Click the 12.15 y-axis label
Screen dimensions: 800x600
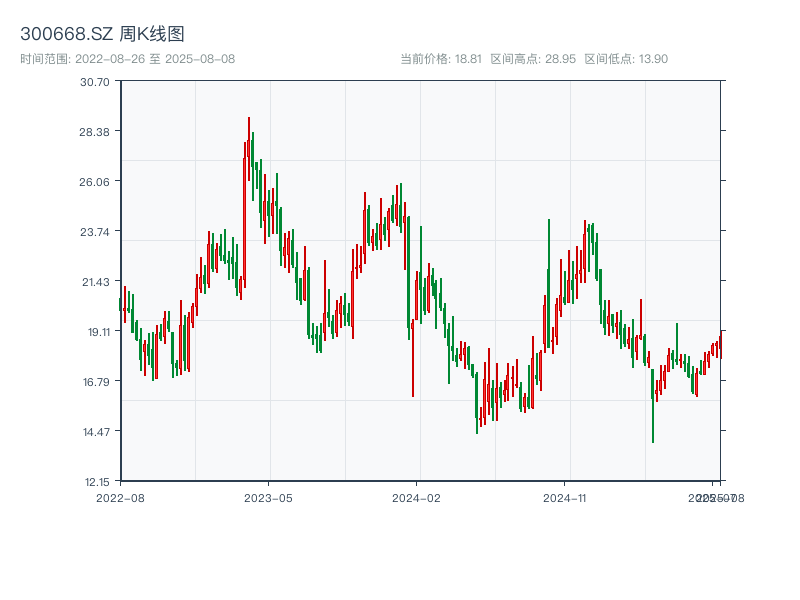click(94, 482)
